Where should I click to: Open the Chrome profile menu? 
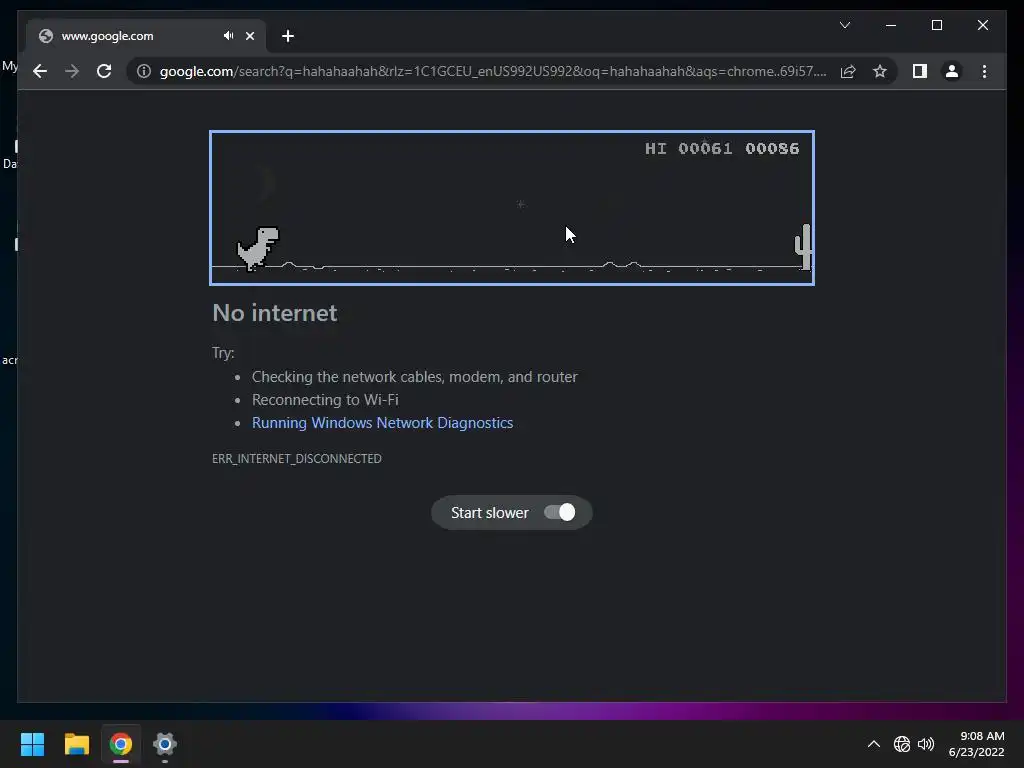coord(952,71)
